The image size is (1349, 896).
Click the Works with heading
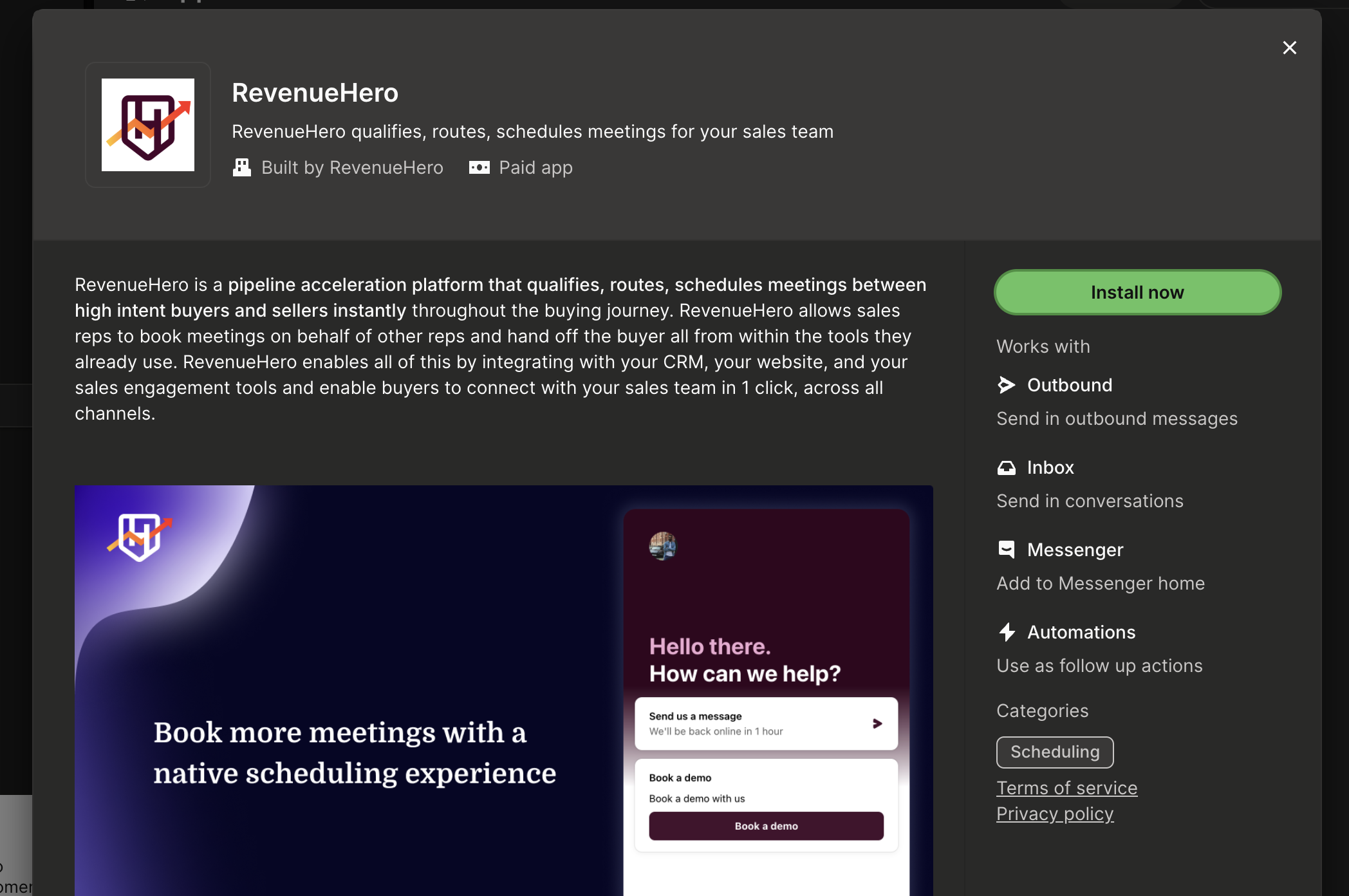click(1043, 346)
